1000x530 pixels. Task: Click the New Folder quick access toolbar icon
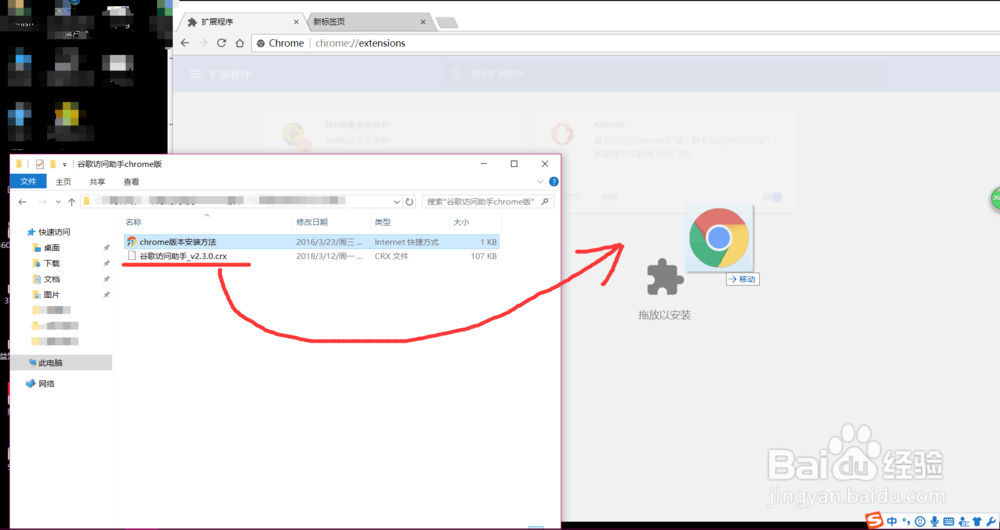pyautogui.click(x=53, y=164)
